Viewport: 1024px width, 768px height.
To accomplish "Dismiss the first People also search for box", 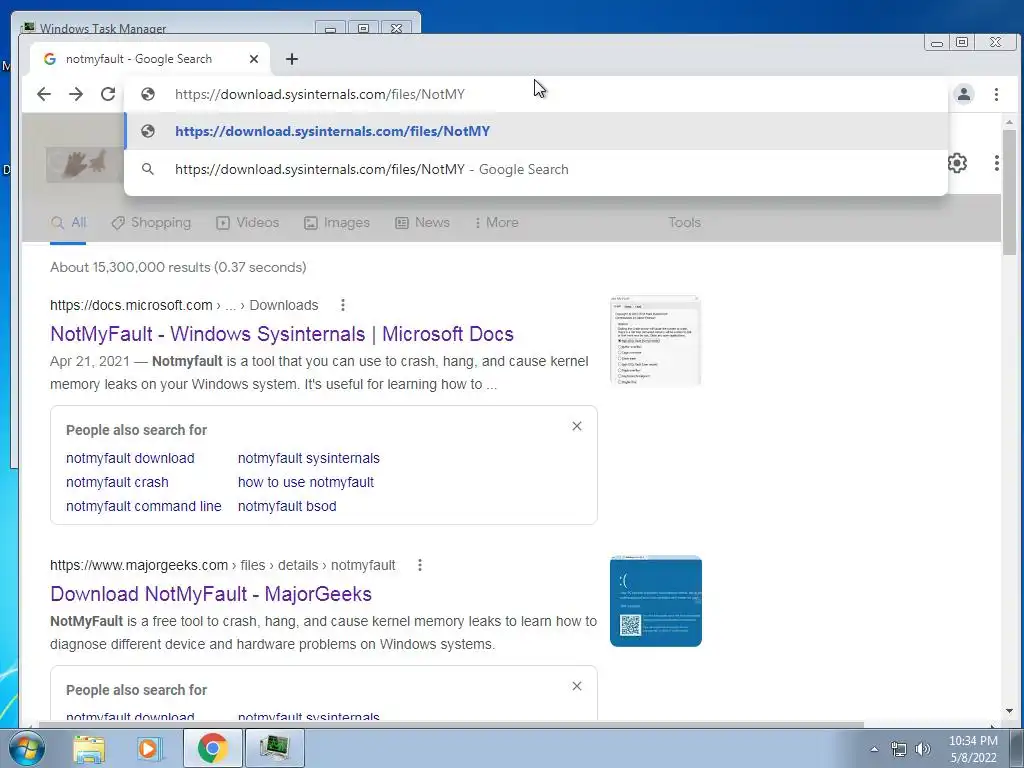I will click(x=577, y=426).
